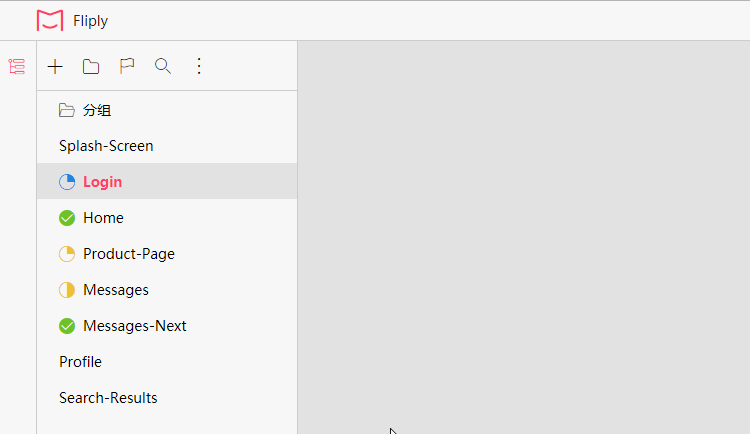Click the Fliply app name text

pyautogui.click(x=90, y=21)
